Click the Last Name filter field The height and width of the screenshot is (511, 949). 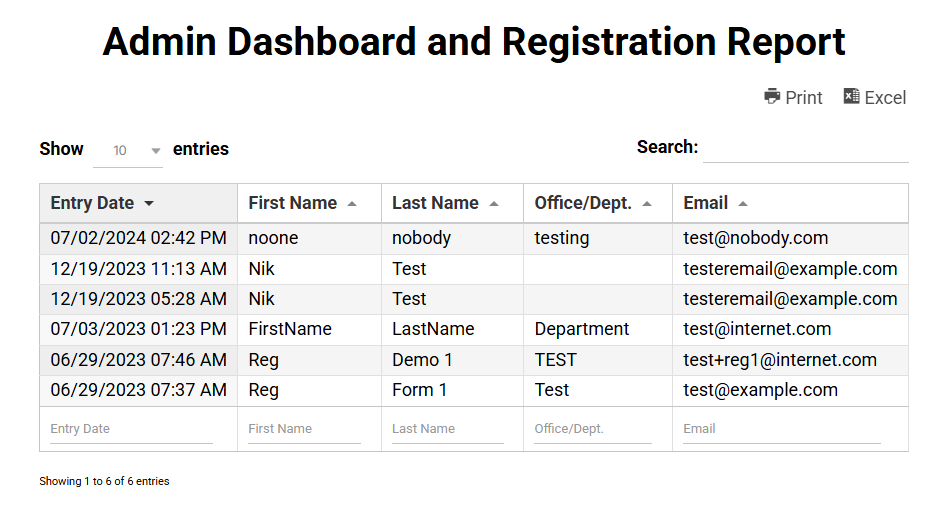pos(448,429)
